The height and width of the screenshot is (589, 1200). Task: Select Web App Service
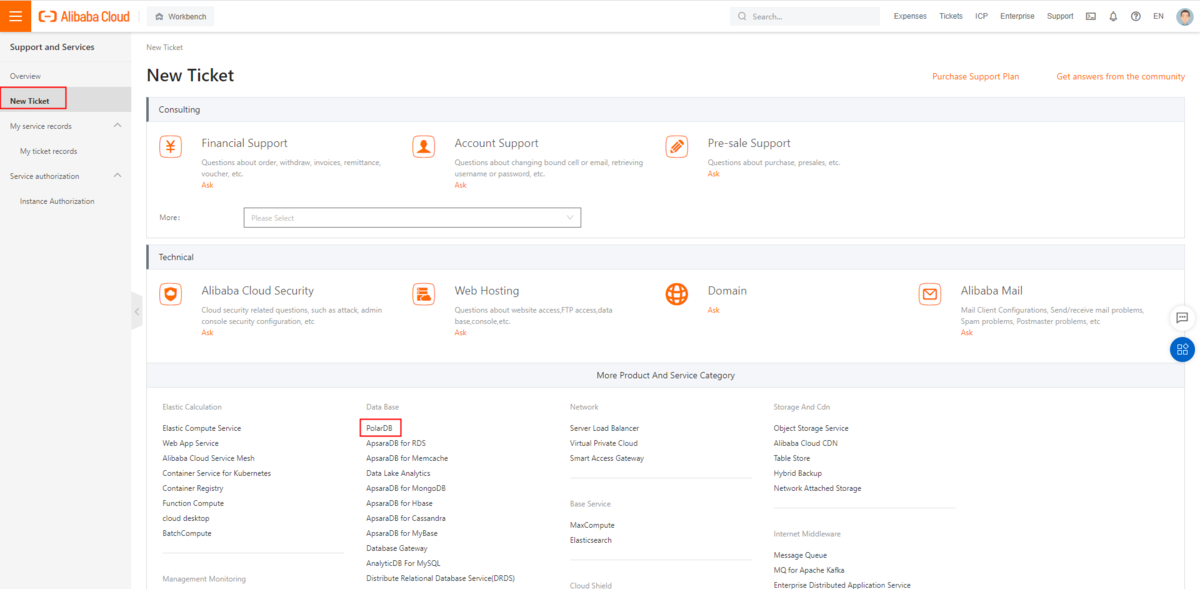(190, 443)
